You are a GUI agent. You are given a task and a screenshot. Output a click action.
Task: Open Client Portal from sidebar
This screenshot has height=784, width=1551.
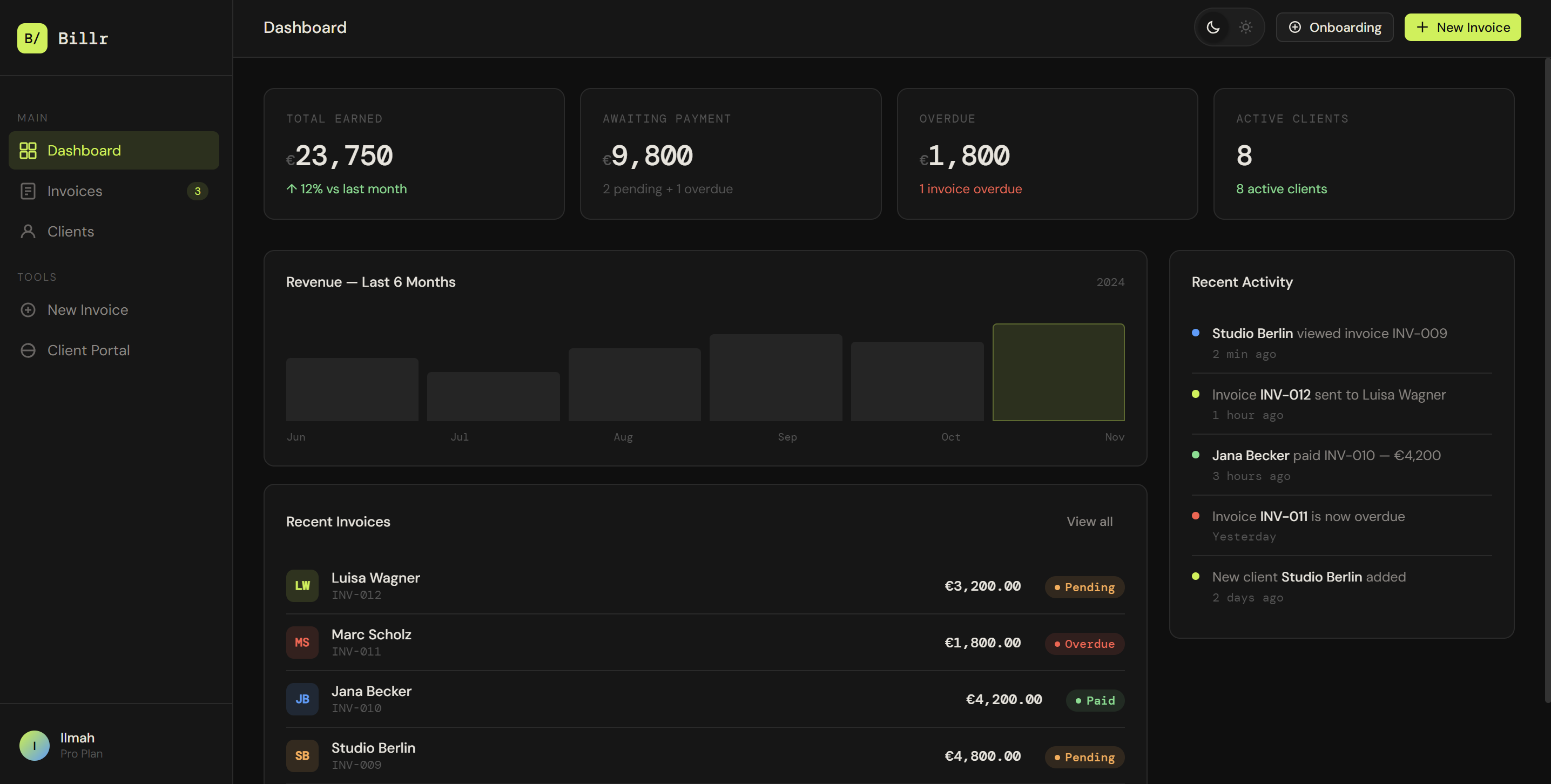[114, 350]
